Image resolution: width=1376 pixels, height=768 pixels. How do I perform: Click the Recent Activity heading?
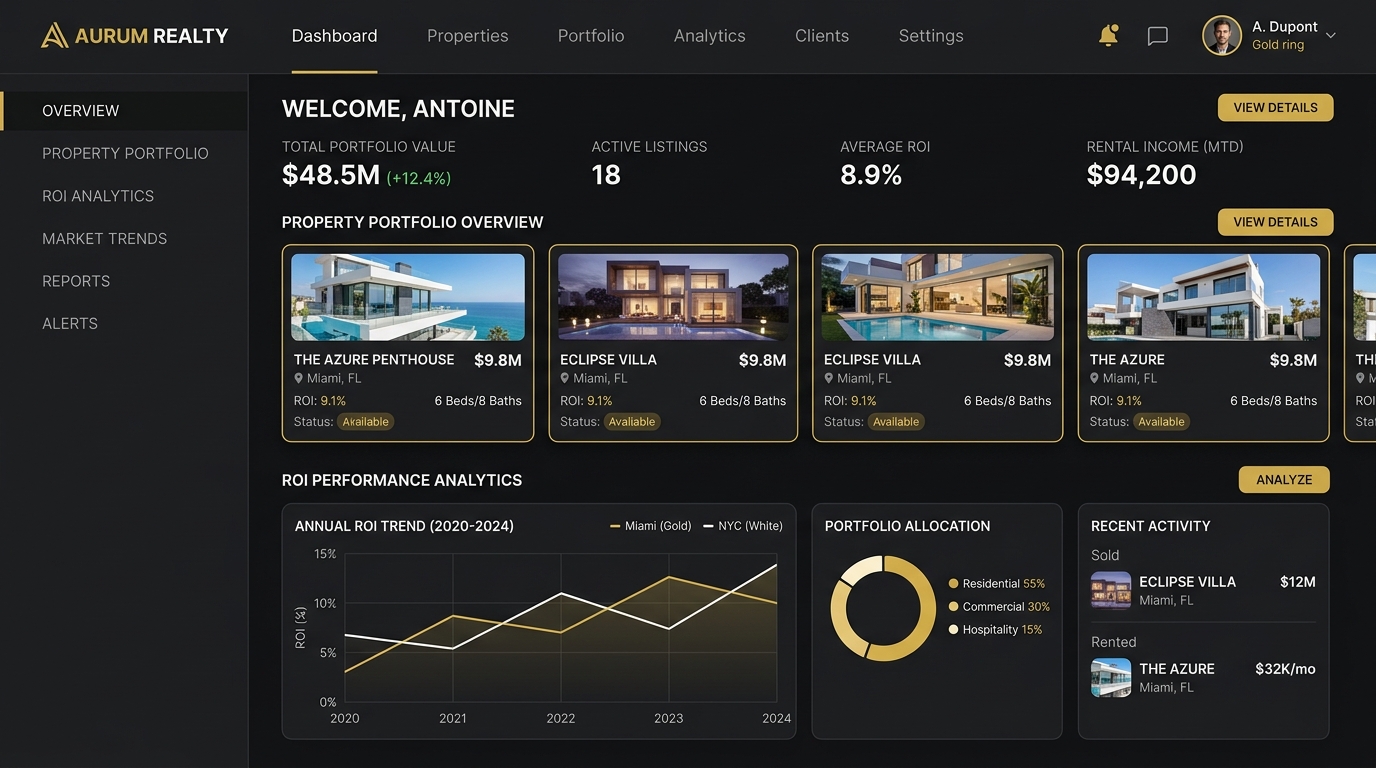(1150, 526)
